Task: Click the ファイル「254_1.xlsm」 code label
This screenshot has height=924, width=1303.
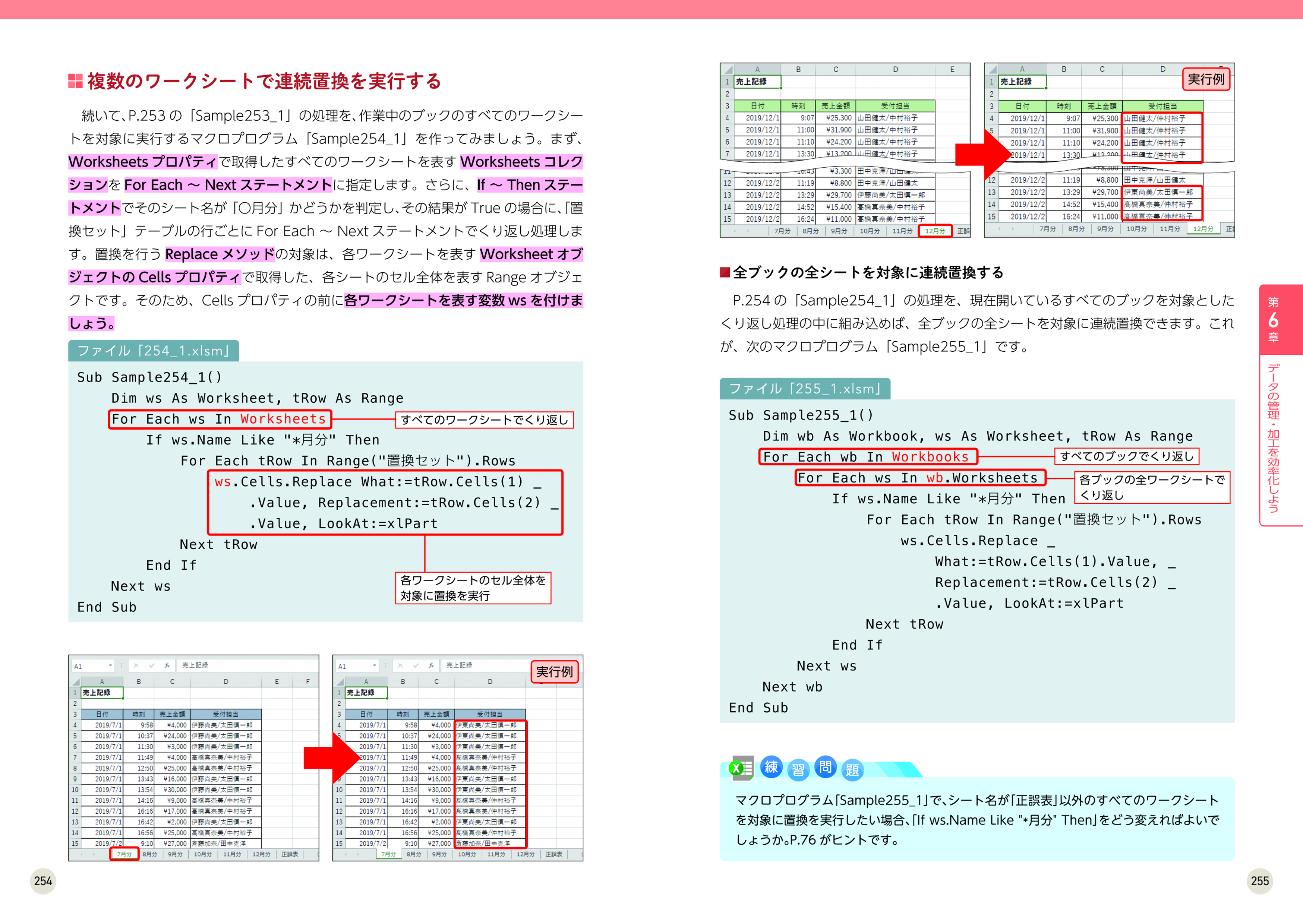Action: pyautogui.click(x=153, y=351)
